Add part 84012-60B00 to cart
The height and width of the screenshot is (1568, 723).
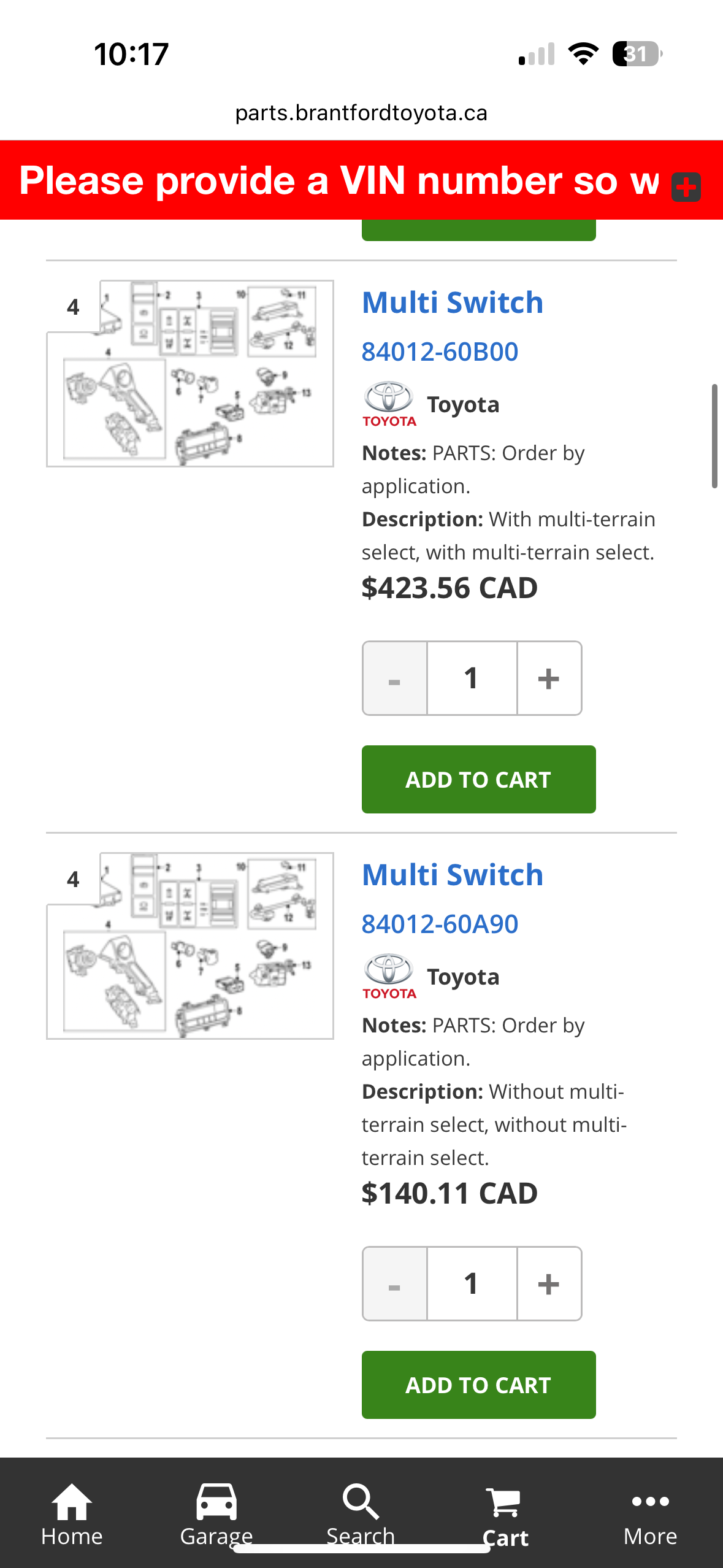[479, 780]
